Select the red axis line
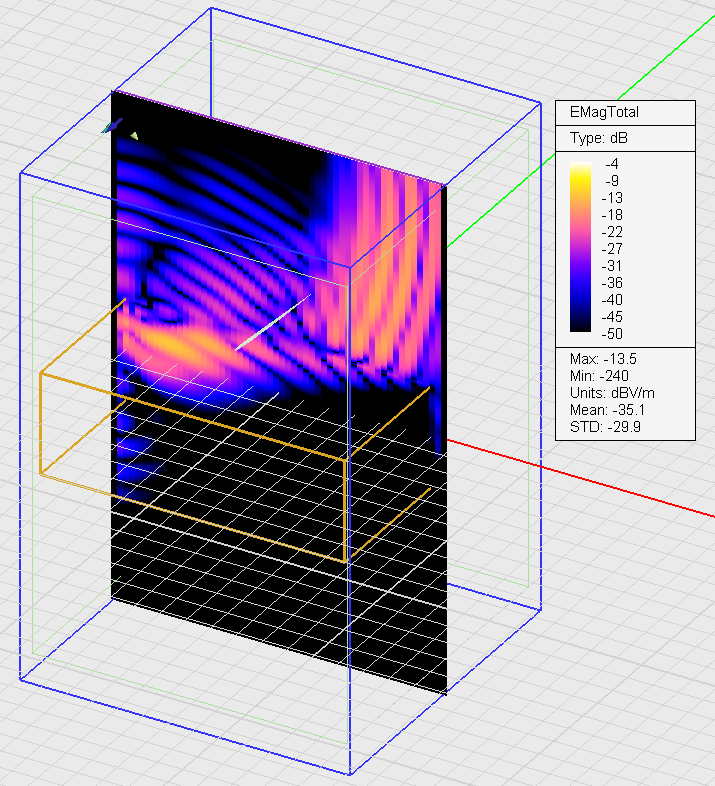This screenshot has width=715, height=786. coord(600,482)
